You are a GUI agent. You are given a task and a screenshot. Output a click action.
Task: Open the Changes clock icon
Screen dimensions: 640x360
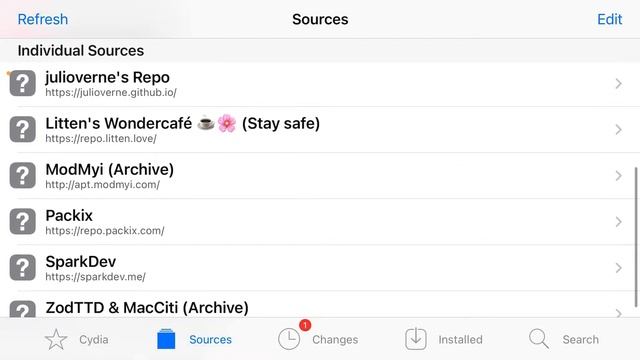point(289,339)
